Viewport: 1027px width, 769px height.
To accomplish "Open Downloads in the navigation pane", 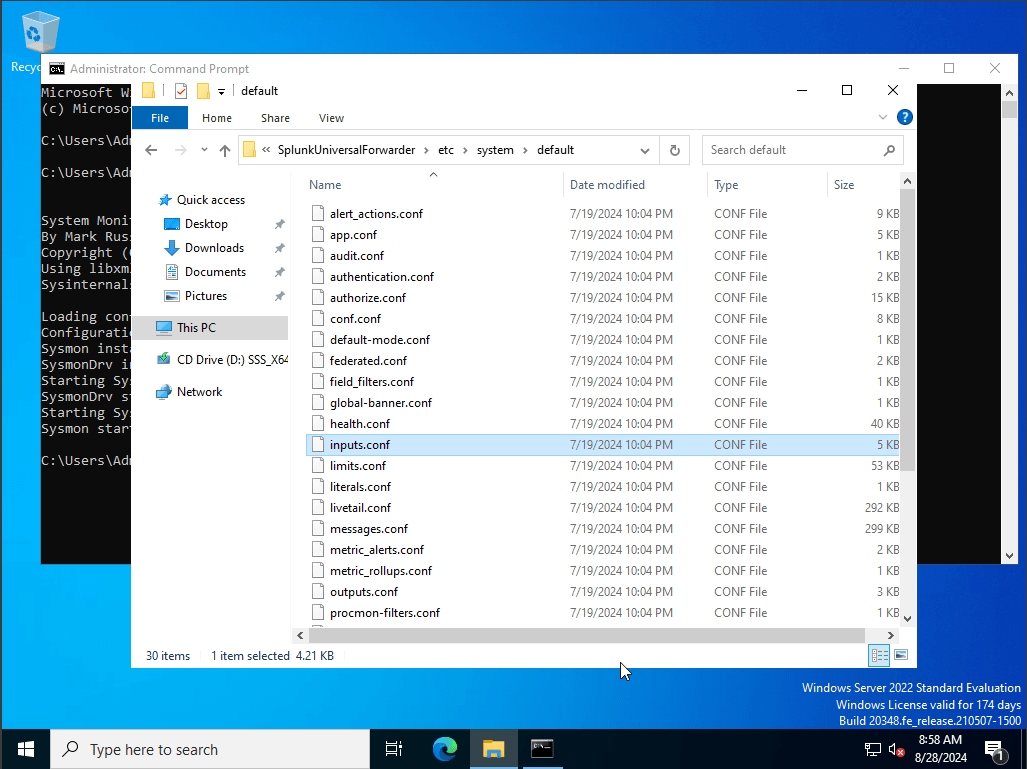I will point(214,248).
